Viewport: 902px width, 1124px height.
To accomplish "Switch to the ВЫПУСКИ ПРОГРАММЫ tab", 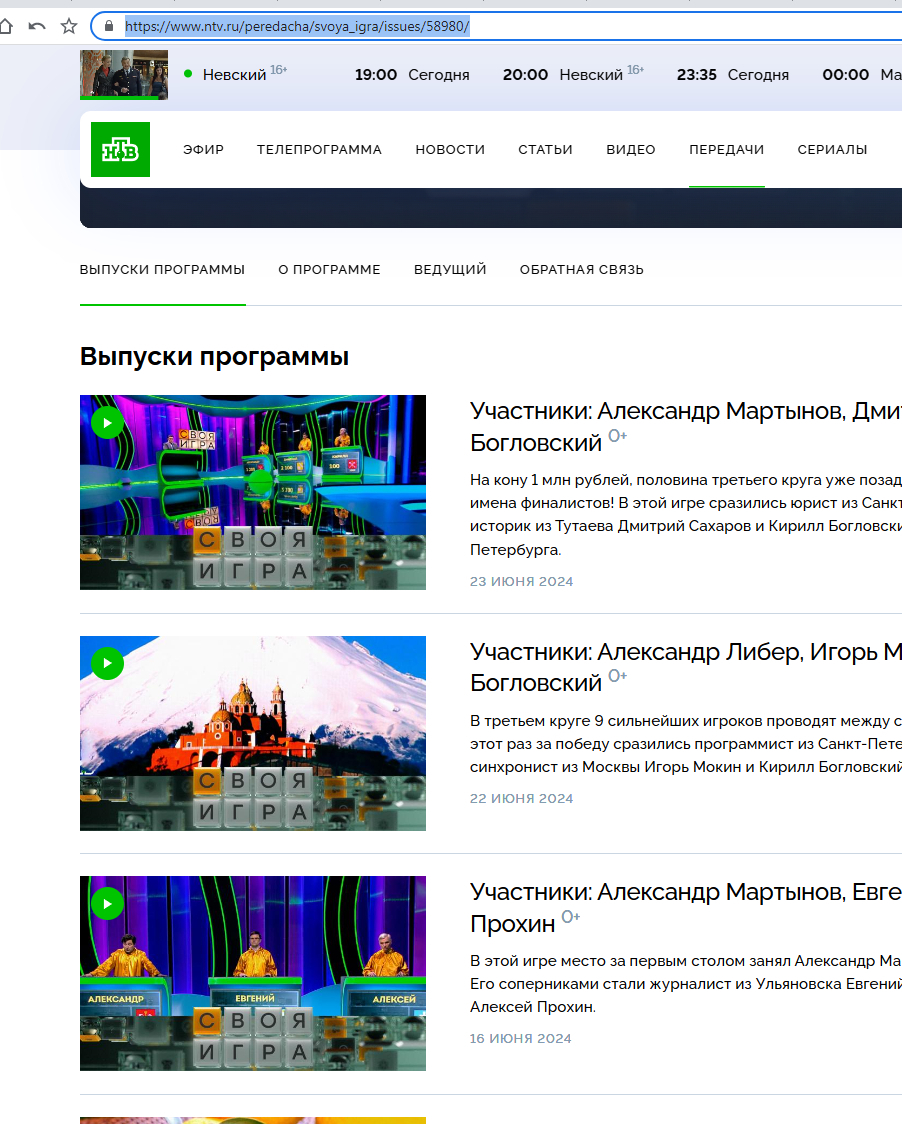I will point(162,270).
